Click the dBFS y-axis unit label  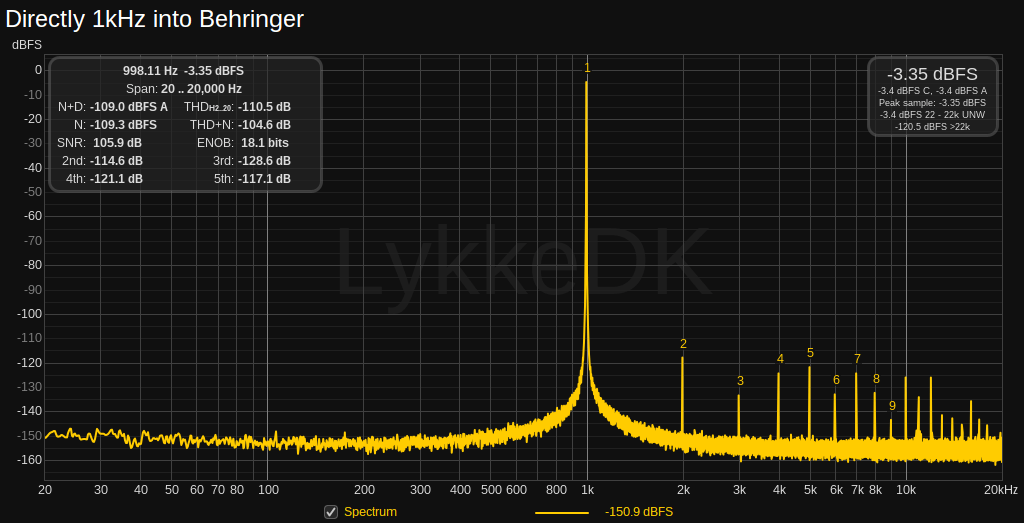coord(26,46)
